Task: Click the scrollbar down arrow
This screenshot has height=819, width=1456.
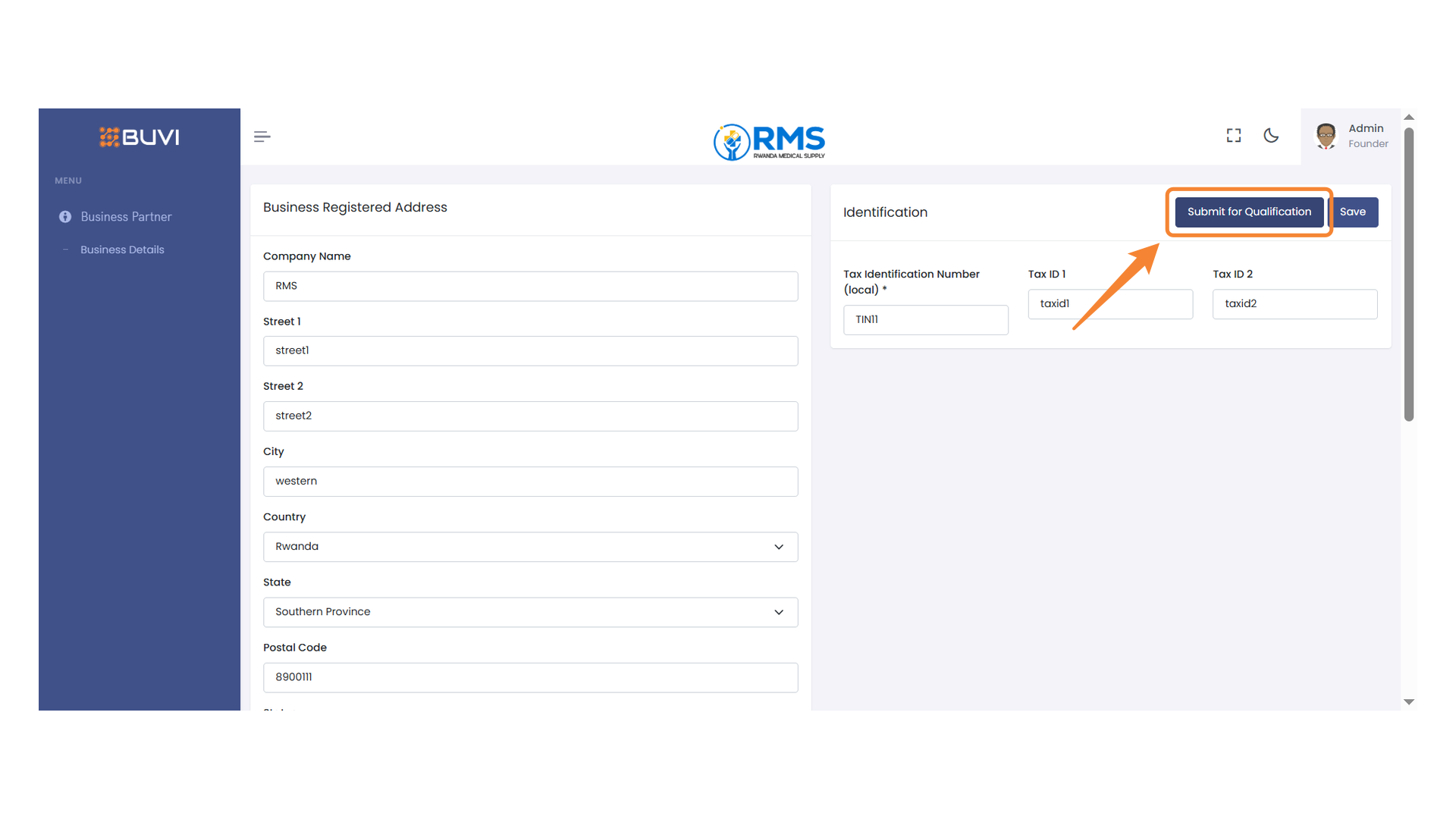Action: point(1409,702)
